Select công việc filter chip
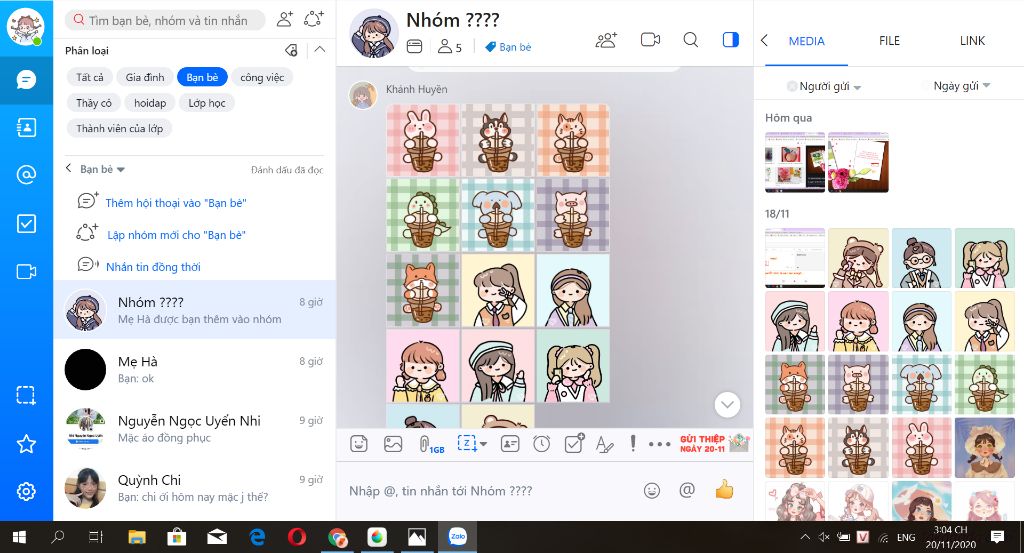Image resolution: width=1024 pixels, height=553 pixels. [262, 77]
